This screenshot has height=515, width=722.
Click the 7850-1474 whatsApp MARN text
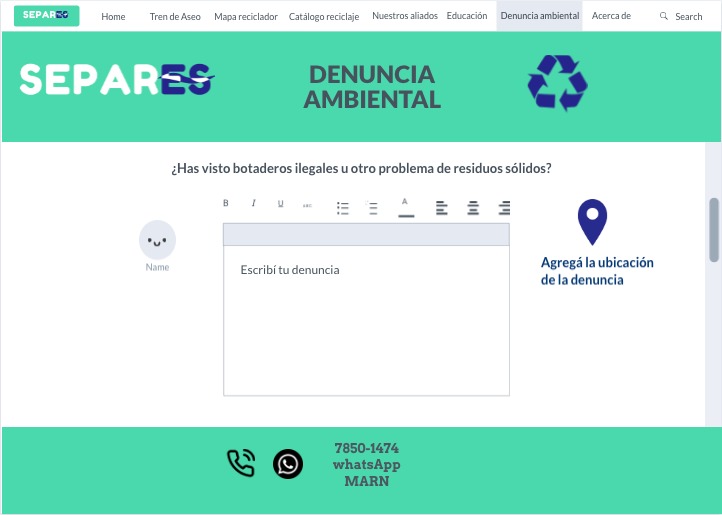pos(367,464)
